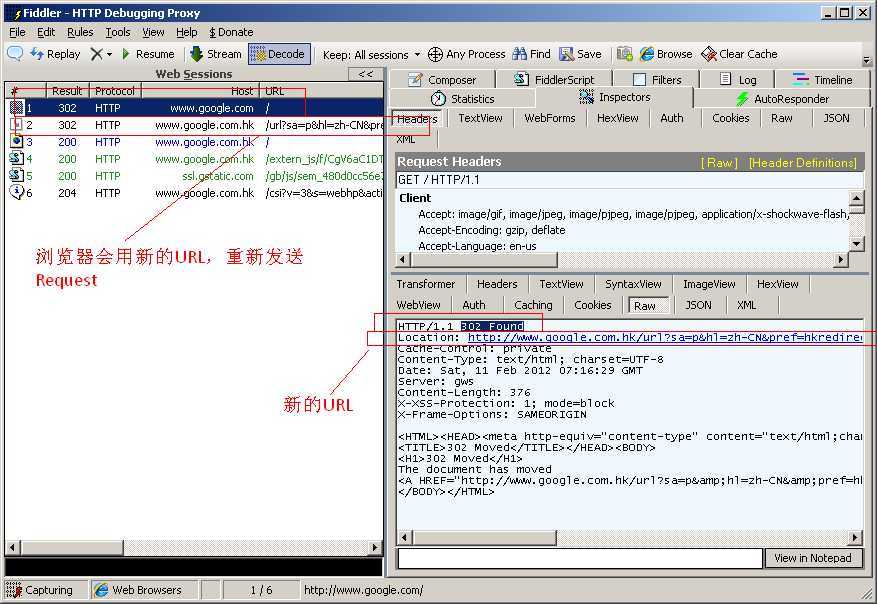Click script icon of session 5
This screenshot has width=877, height=604.
[x=16, y=176]
